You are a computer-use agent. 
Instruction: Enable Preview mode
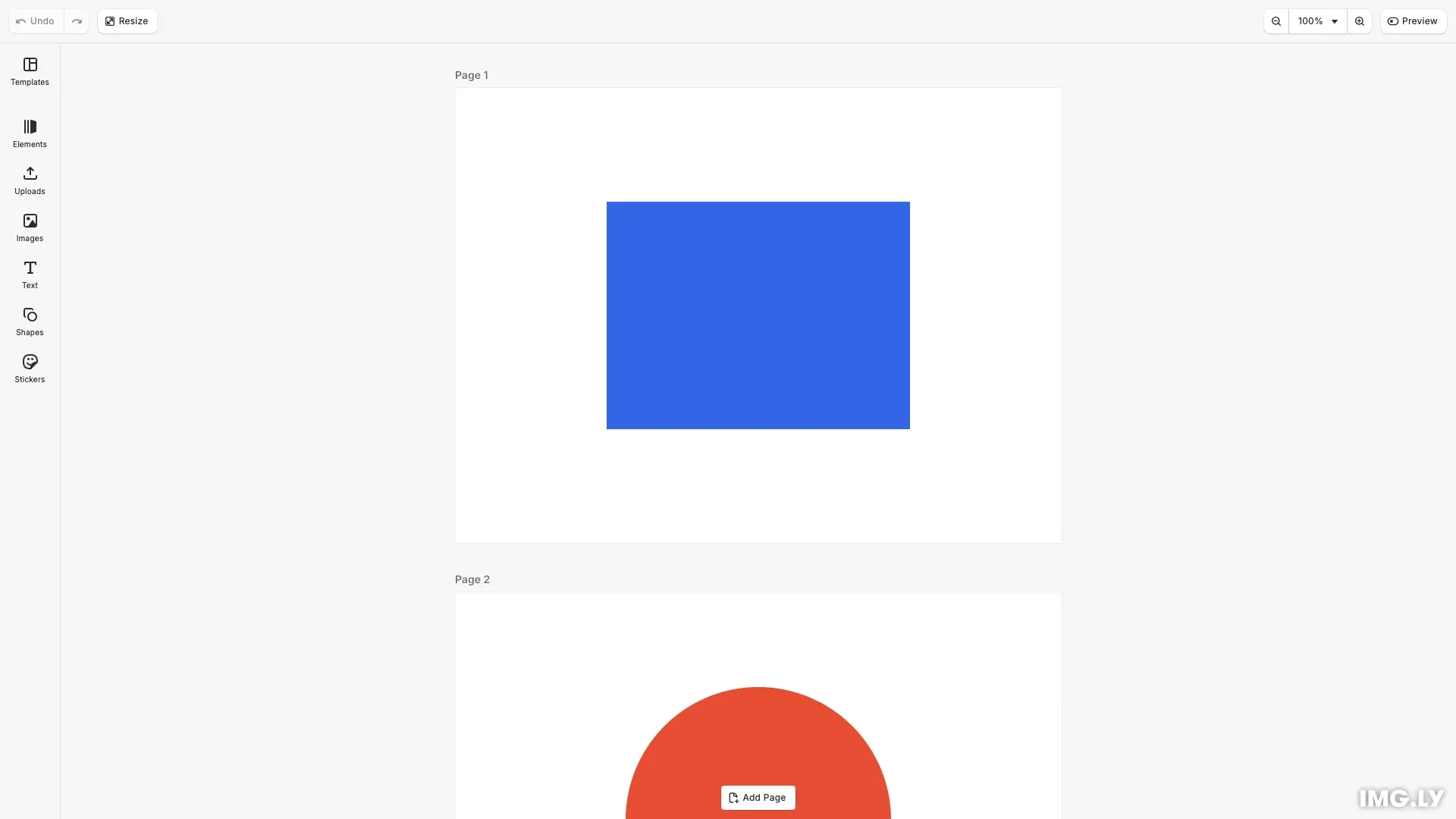(x=1414, y=20)
